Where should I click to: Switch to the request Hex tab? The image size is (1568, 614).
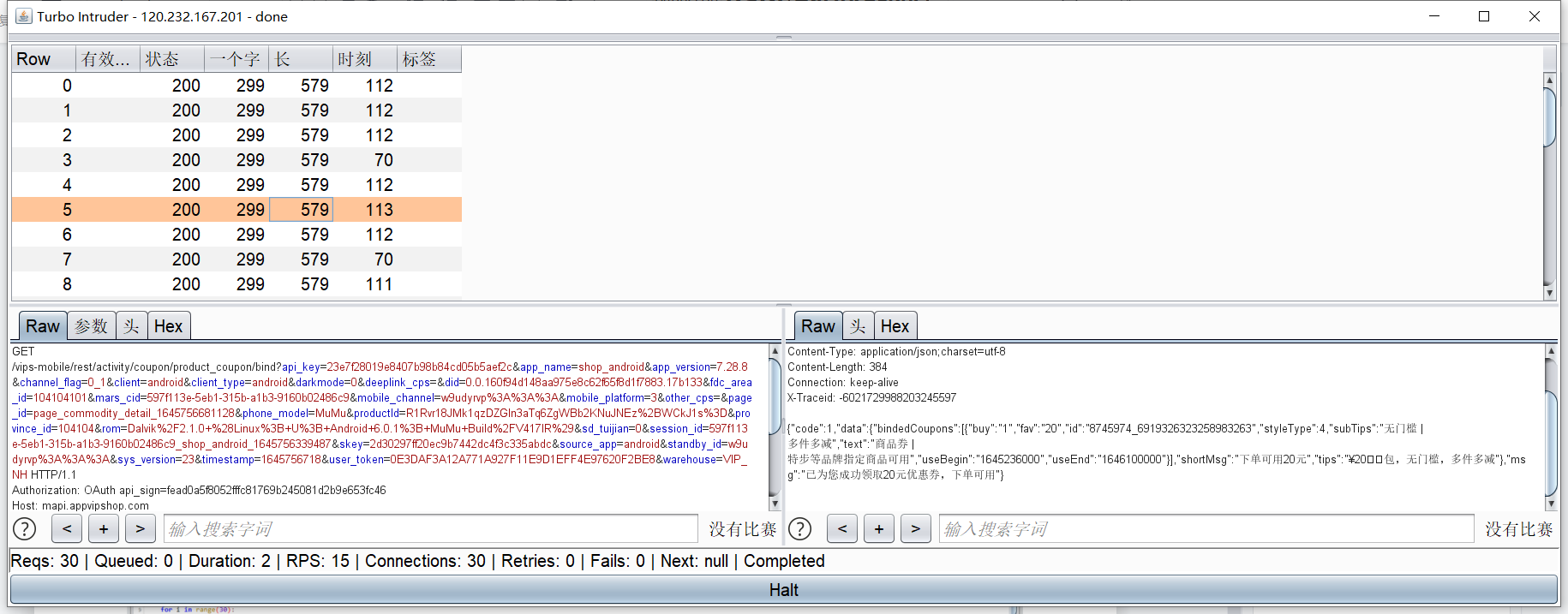(x=168, y=326)
